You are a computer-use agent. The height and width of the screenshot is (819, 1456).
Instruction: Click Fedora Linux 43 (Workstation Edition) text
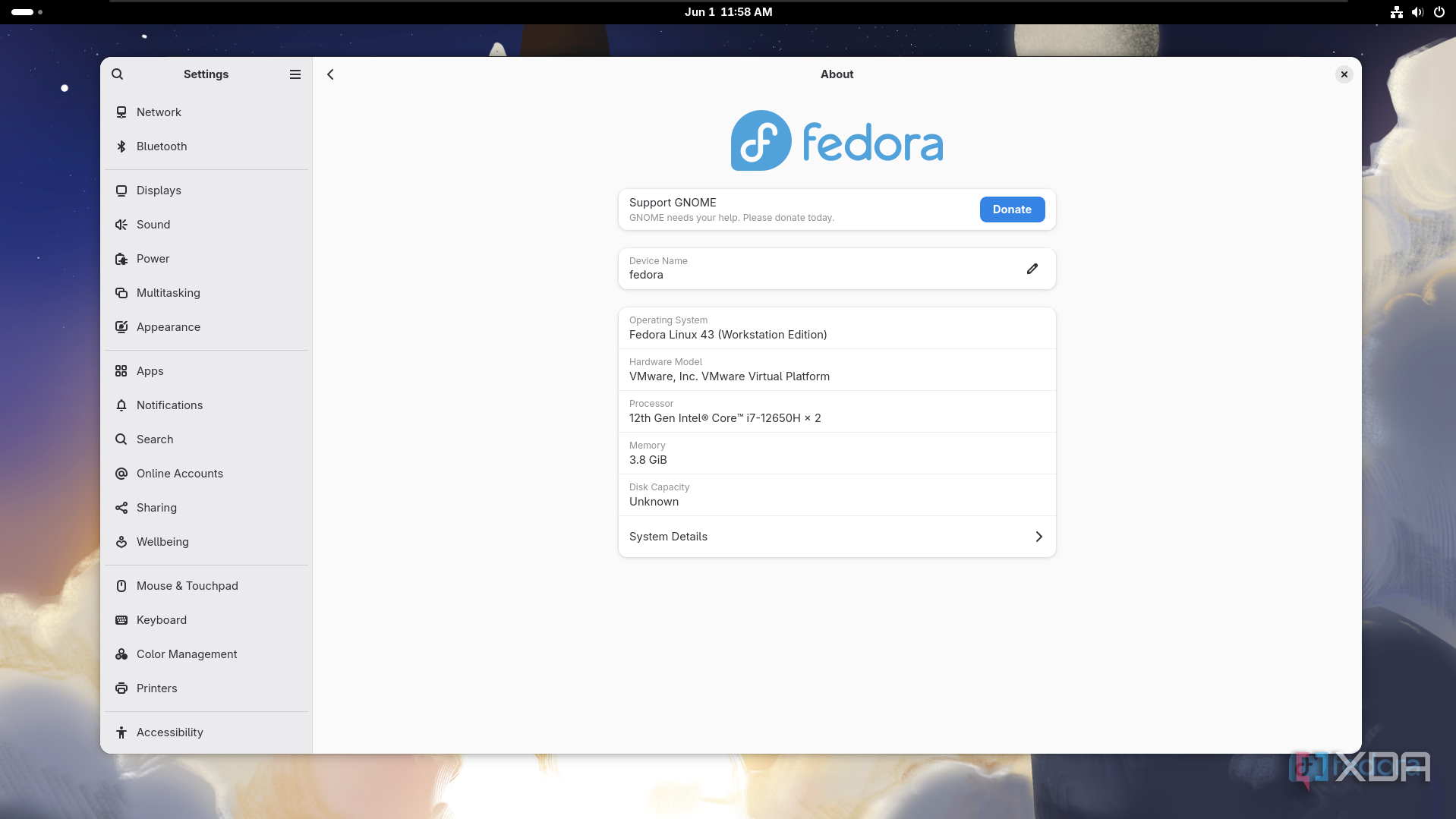click(728, 335)
